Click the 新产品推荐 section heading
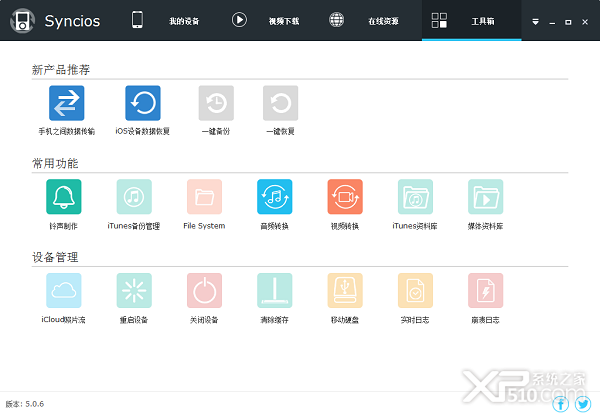Image resolution: width=600 pixels, height=417 pixels. (x=61, y=70)
